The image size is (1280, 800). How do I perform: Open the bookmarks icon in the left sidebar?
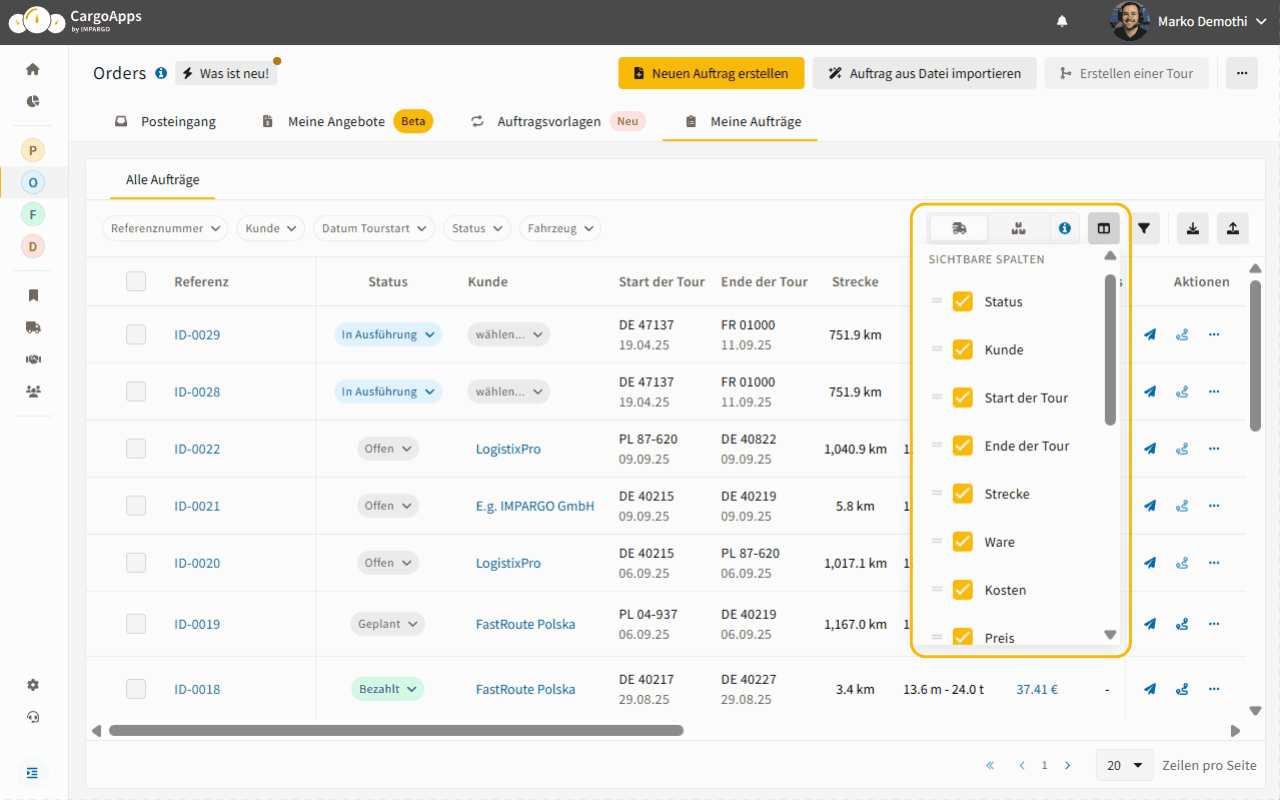[x=32, y=295]
